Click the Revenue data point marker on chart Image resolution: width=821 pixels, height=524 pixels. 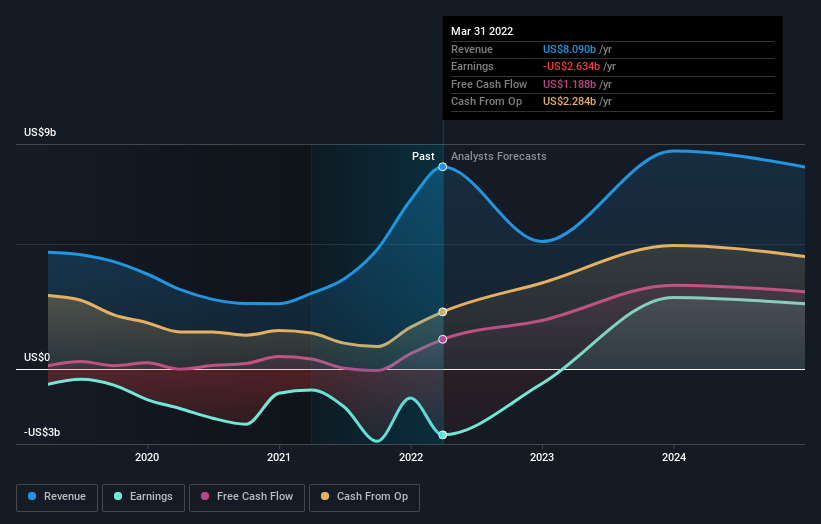tap(443, 167)
